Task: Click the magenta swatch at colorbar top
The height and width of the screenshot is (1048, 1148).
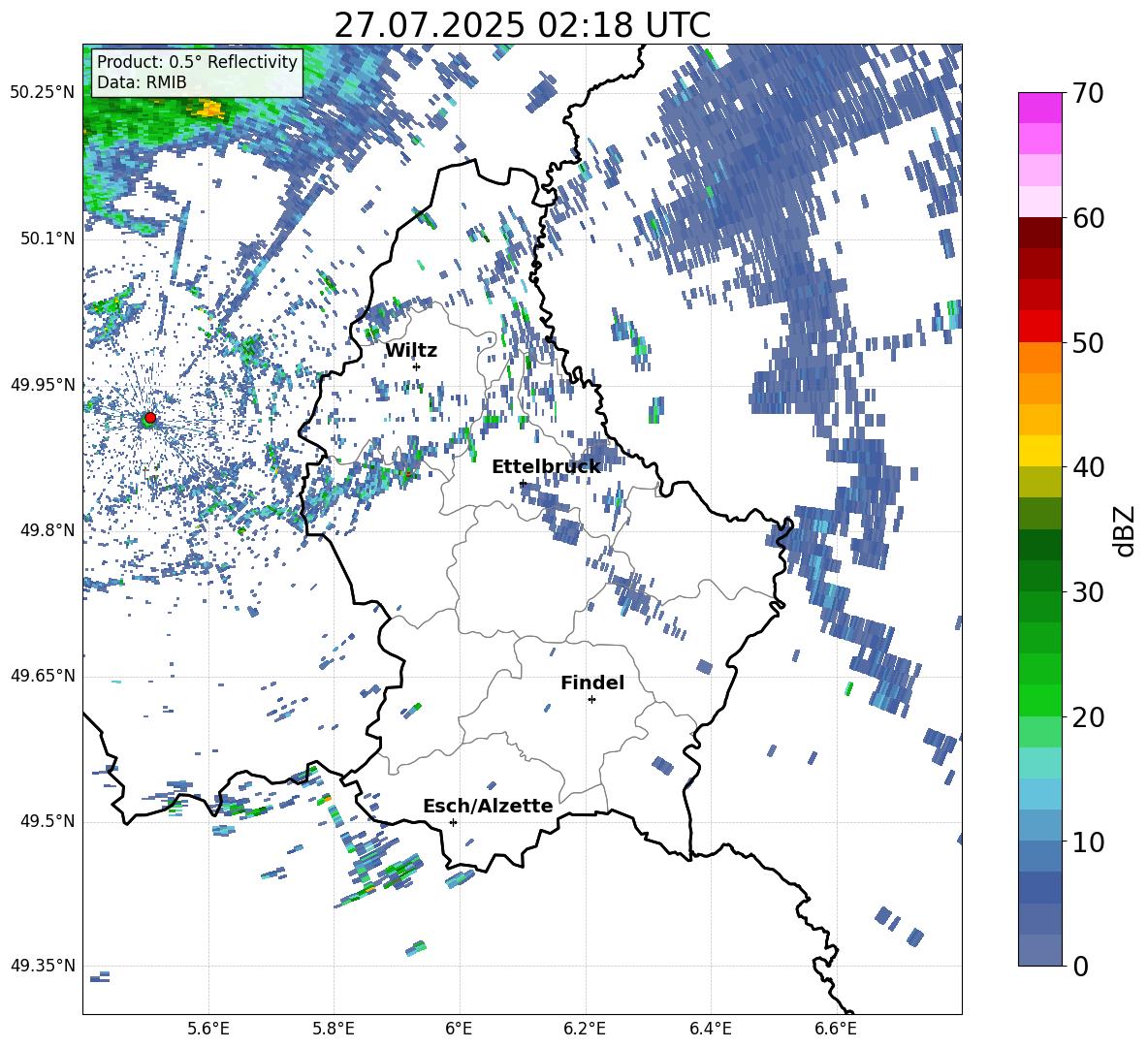Action: [1039, 109]
